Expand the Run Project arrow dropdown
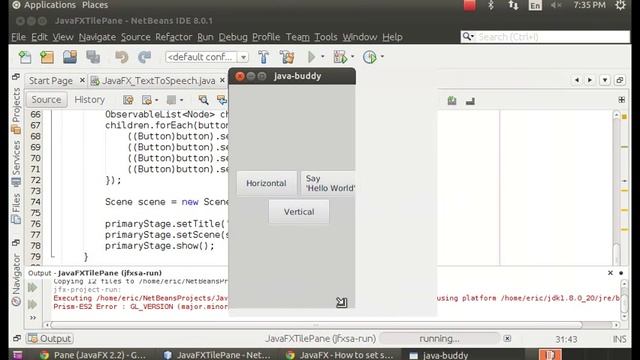The height and width of the screenshot is (360, 640). point(322,56)
